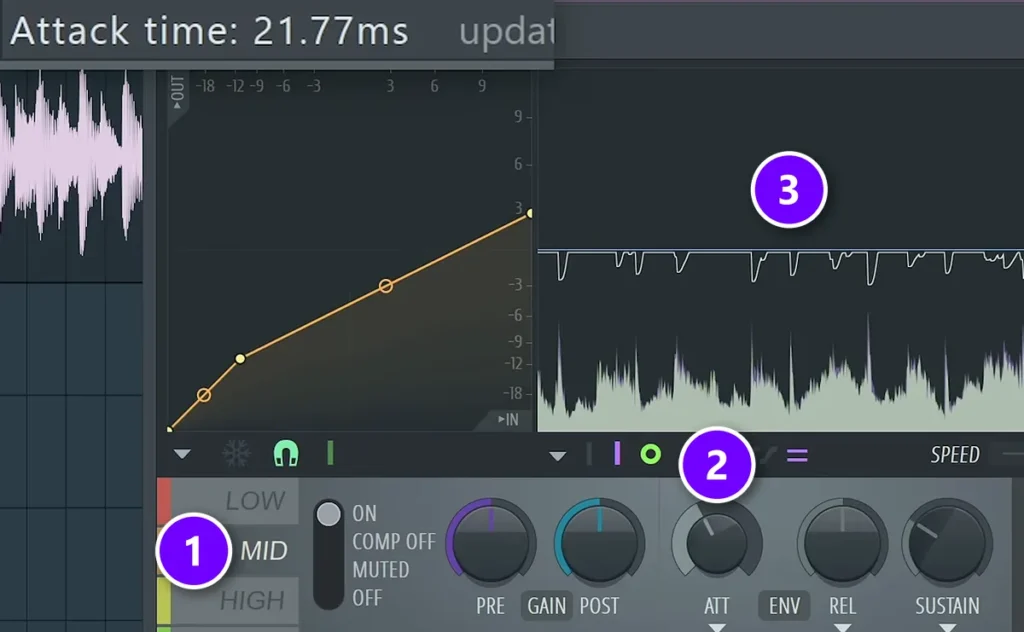Viewport: 1024px width, 632px height.
Task: Select the yellow envelope point near -12
Action: coord(240,358)
